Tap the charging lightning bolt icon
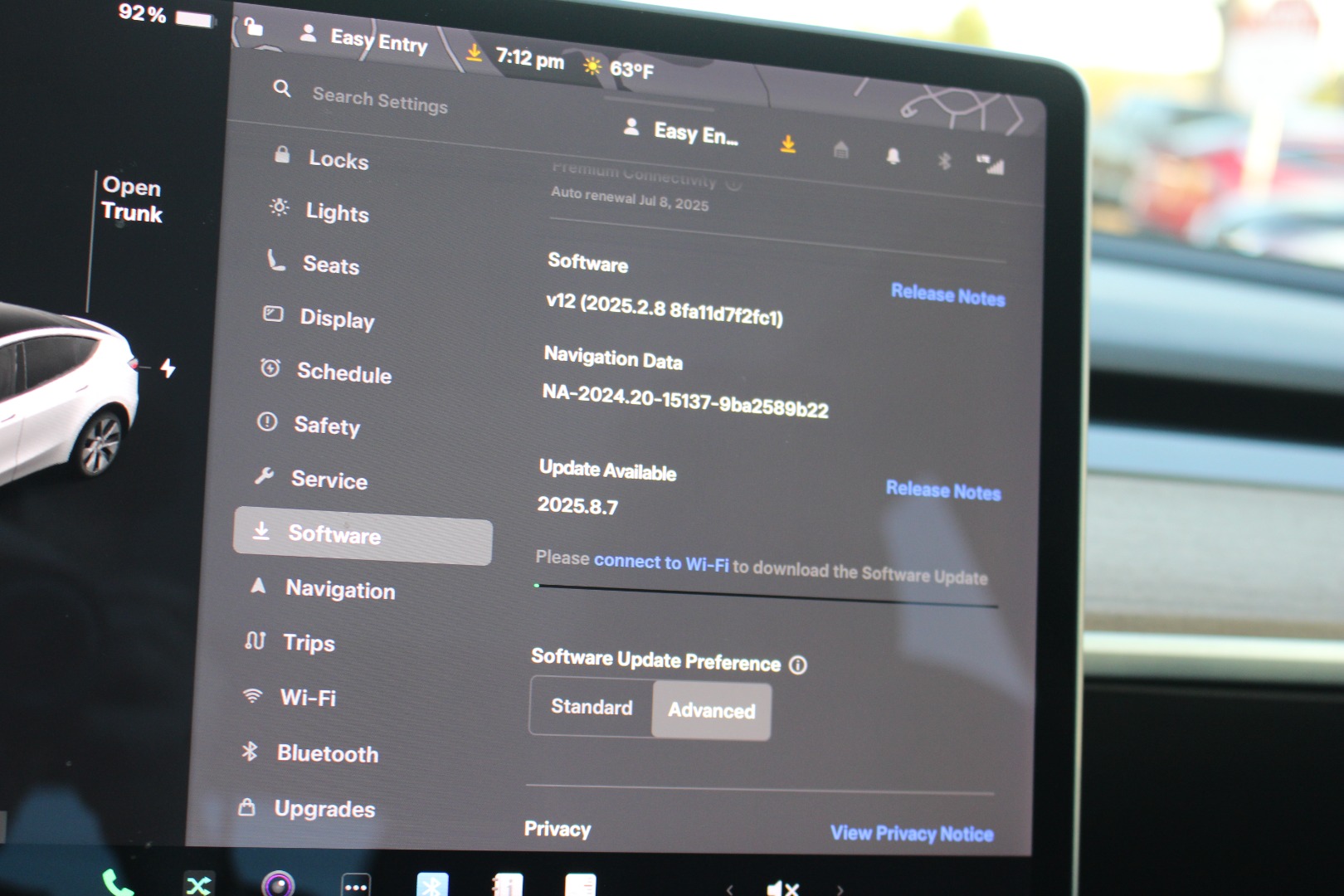1344x896 pixels. pyautogui.click(x=168, y=368)
